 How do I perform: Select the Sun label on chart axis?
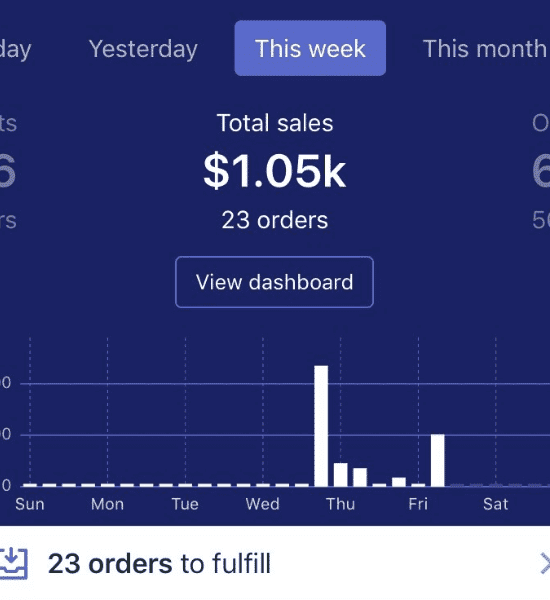click(30, 504)
